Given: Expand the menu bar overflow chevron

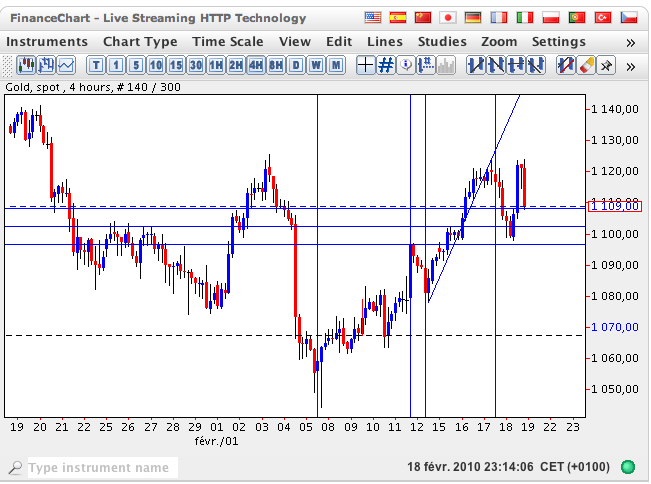Looking at the screenshot, I should 631,42.
